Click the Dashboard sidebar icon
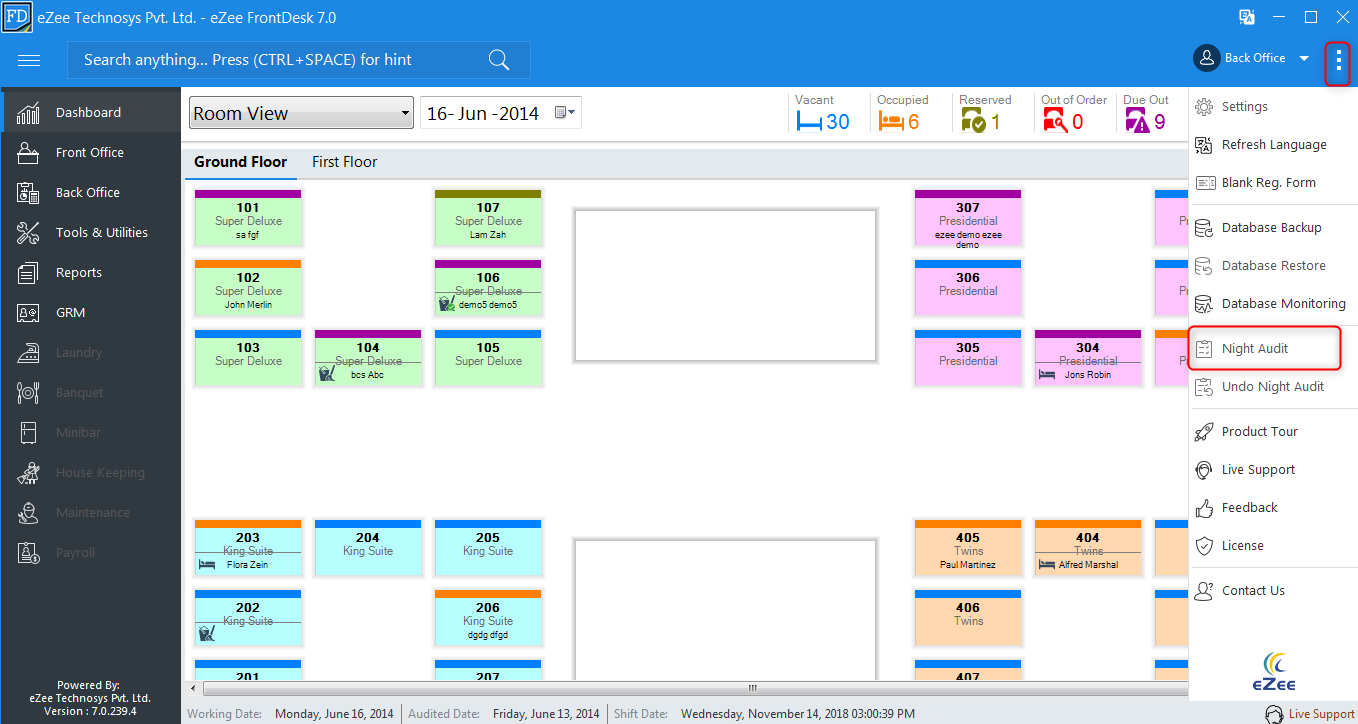The height and width of the screenshot is (724, 1358). tap(28, 112)
